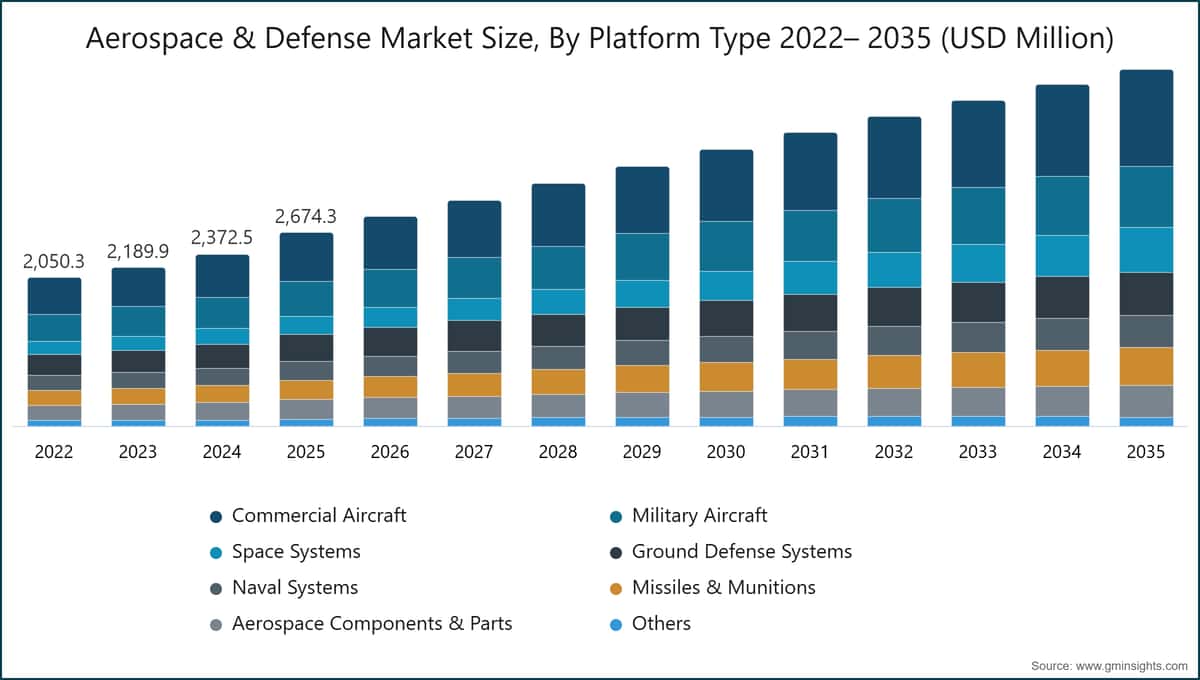The width and height of the screenshot is (1200, 680).
Task: Click the 2032 x-axis year label
Action: coord(894,452)
